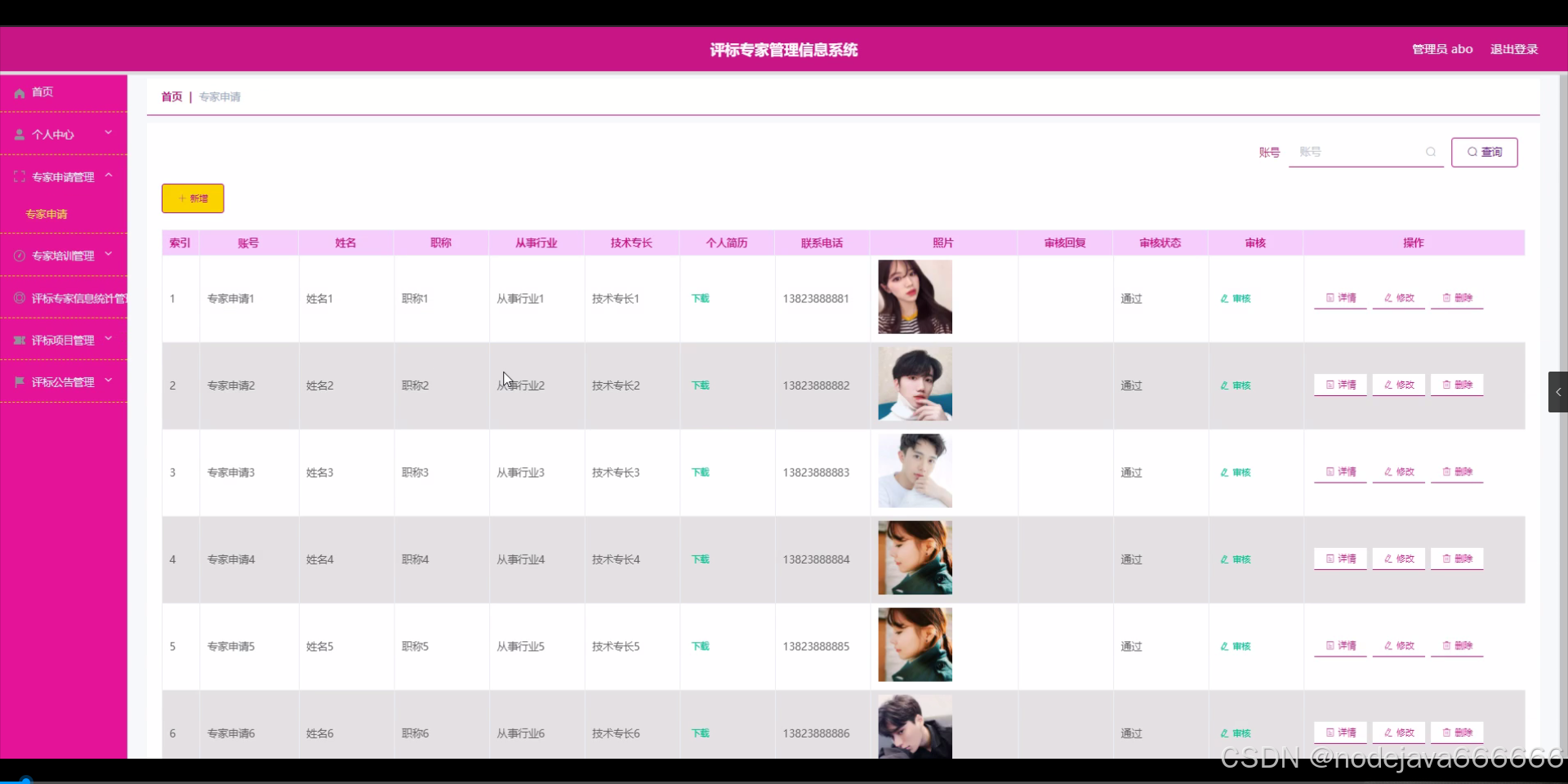
Task: Click the search magnifier icon in 账号 field
Action: 1431,152
